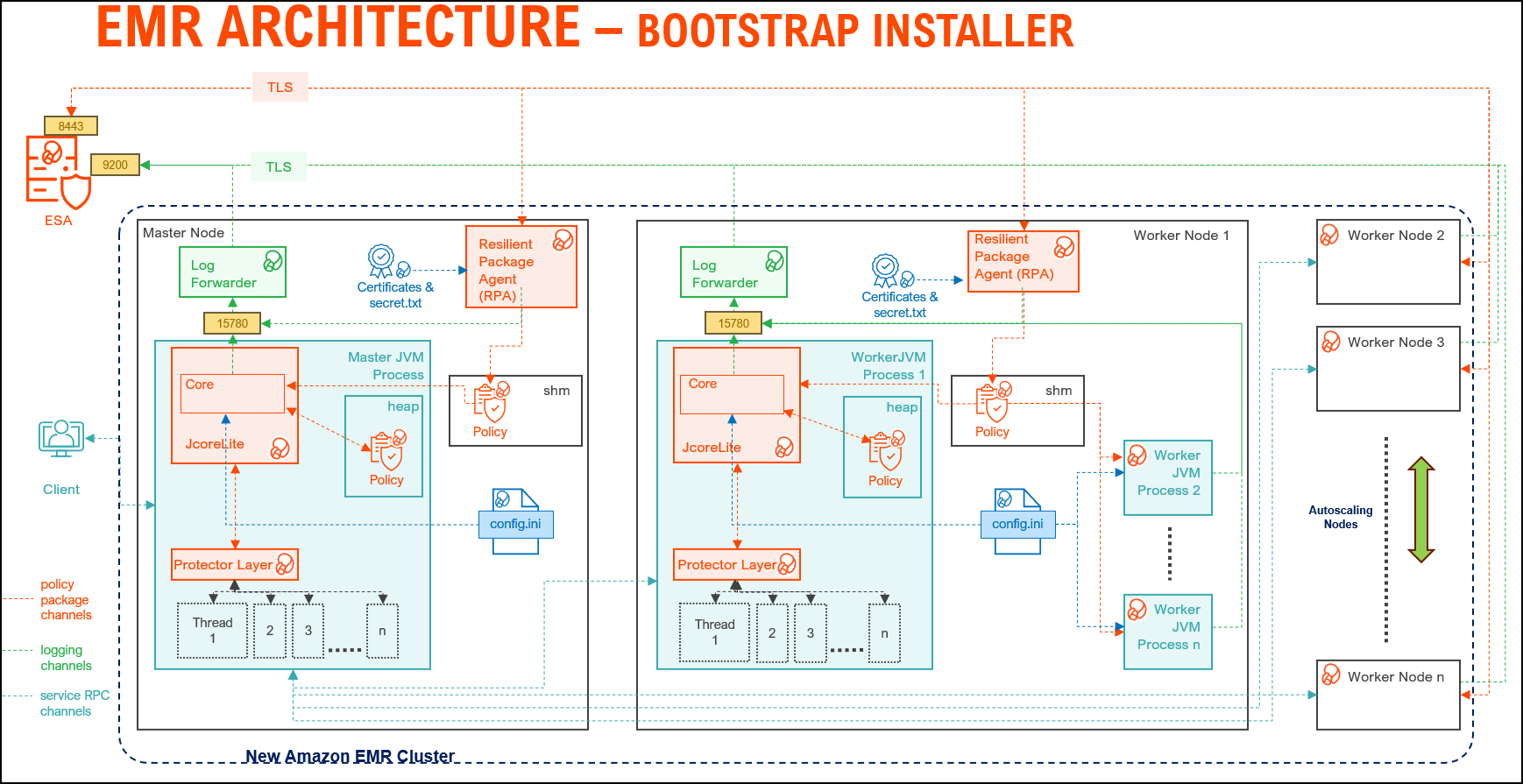
Task: Click Worker Node 1 Certificates ribbon icon
Action: [886, 269]
